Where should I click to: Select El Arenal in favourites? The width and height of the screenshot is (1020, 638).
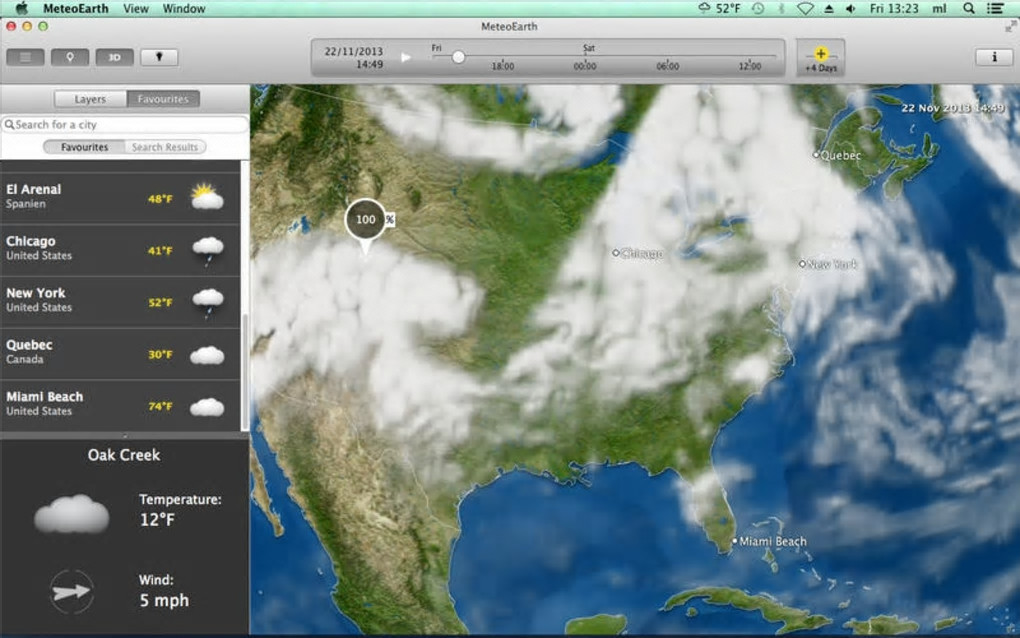120,197
